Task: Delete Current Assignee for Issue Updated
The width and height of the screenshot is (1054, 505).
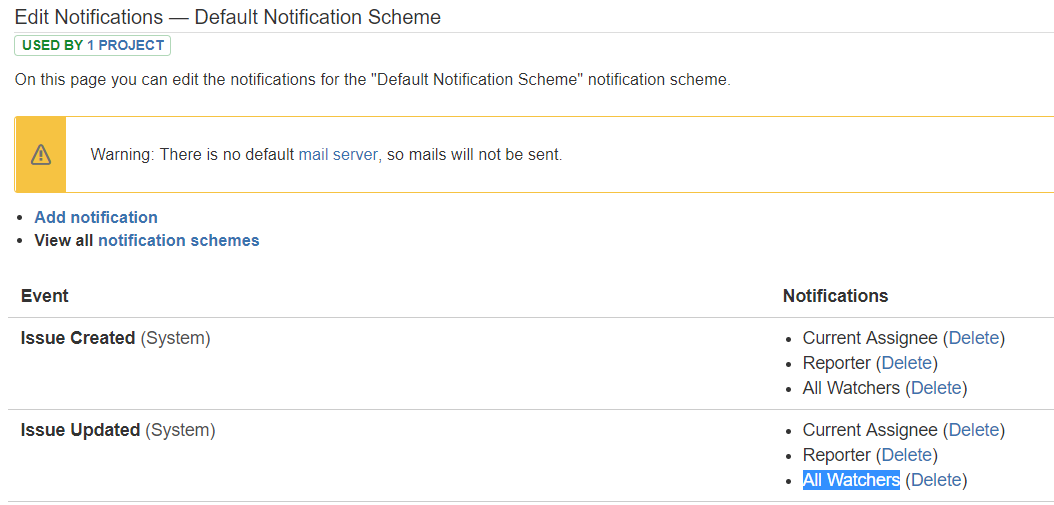Action: pyautogui.click(x=974, y=430)
